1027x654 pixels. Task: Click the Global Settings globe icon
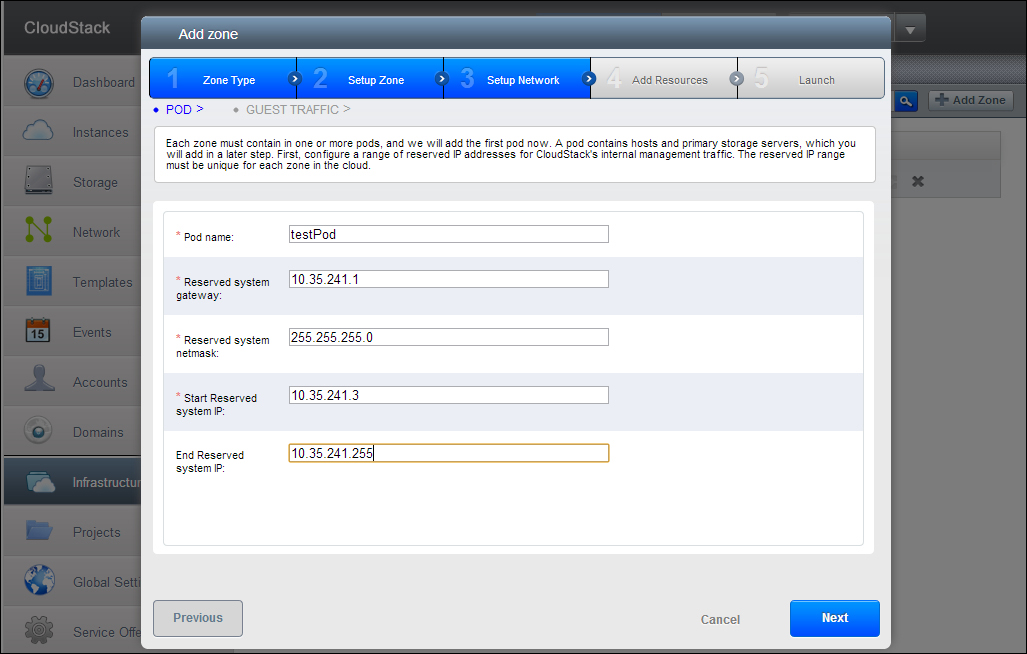tap(39, 582)
